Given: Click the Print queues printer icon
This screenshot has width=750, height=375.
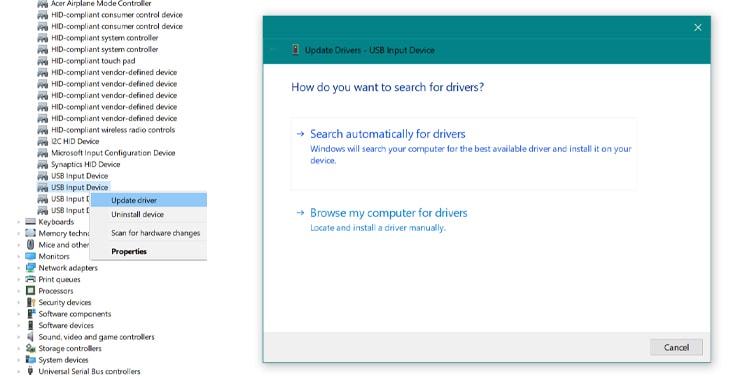Looking at the screenshot, I should 31,279.
